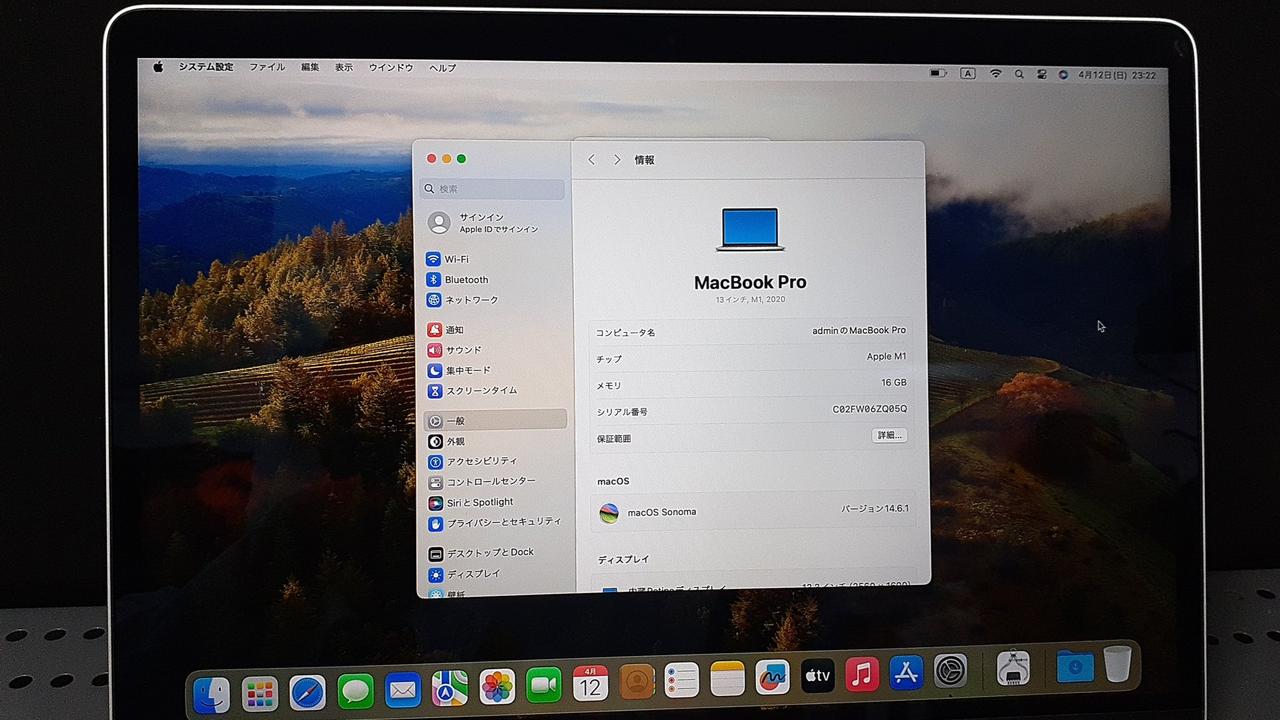The image size is (1280, 720).
Task: Open Wi-Fi settings in sidebar
Action: [x=456, y=259]
